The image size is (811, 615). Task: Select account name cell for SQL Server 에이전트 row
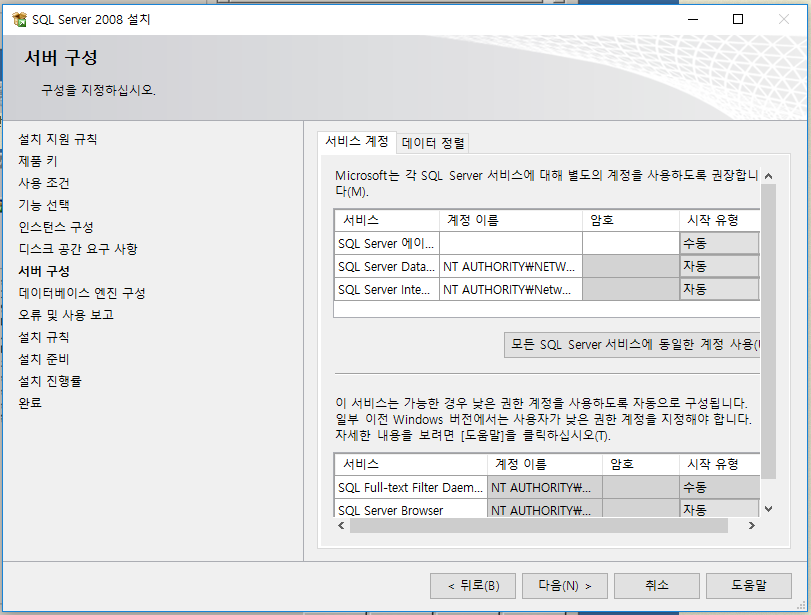tap(510, 243)
